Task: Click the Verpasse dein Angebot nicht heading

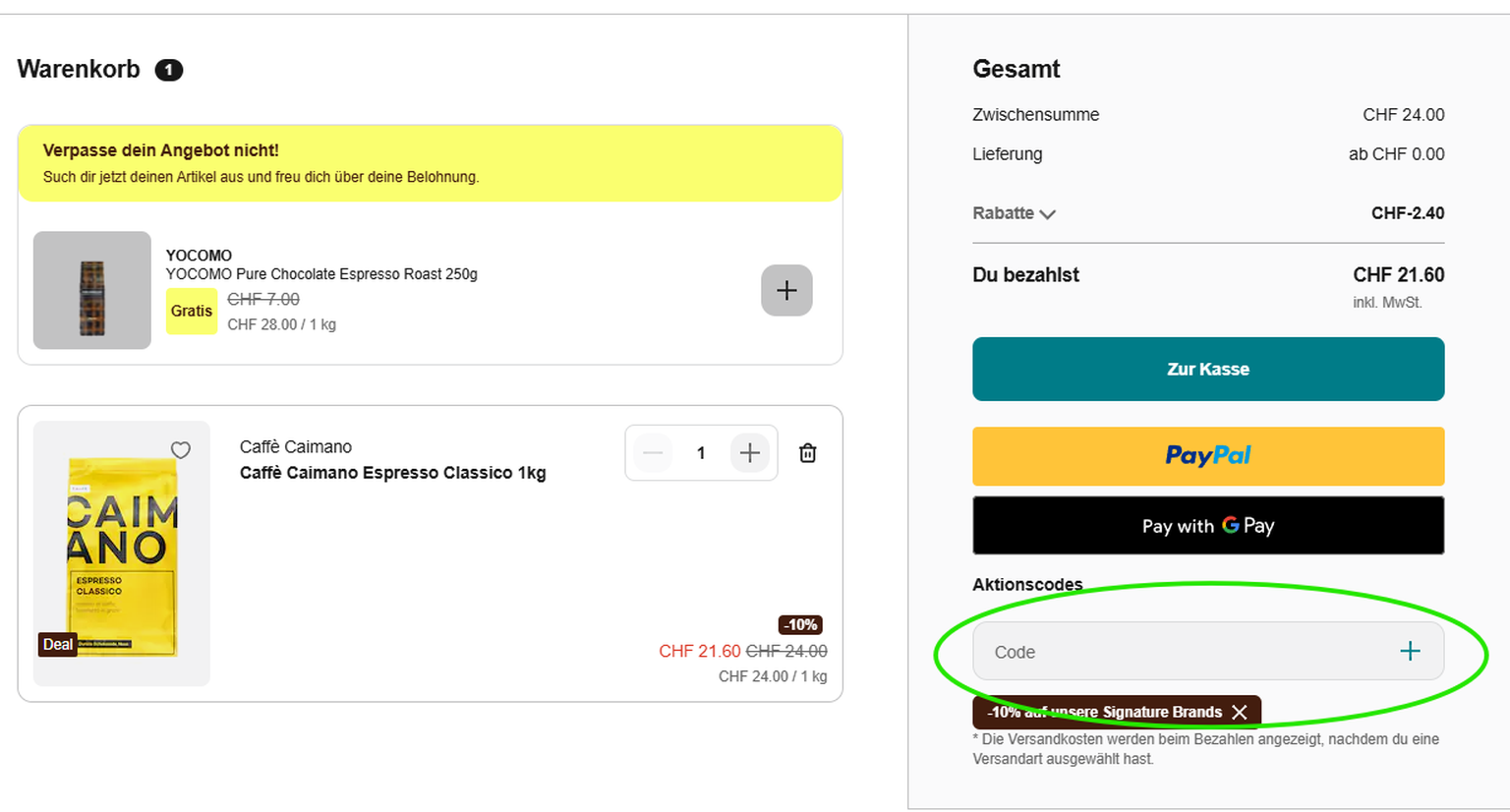Action: [161, 150]
